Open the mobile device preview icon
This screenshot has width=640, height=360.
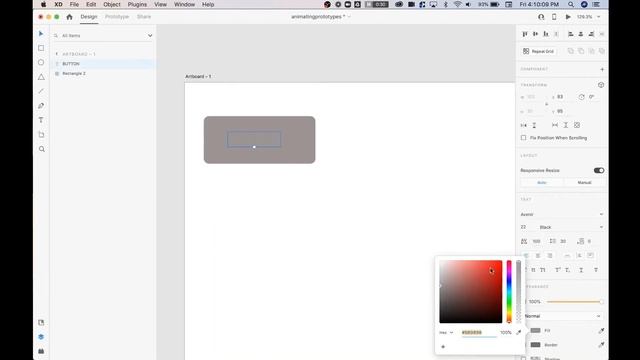pyautogui.click(x=554, y=17)
